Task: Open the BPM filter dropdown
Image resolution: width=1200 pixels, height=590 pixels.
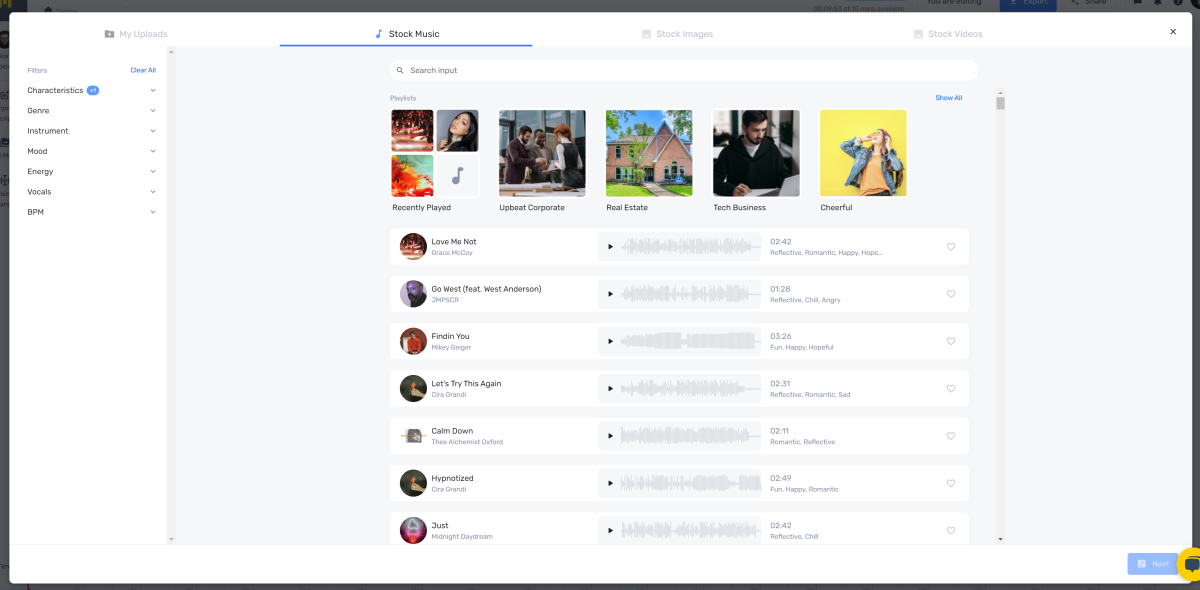Action: pos(92,212)
